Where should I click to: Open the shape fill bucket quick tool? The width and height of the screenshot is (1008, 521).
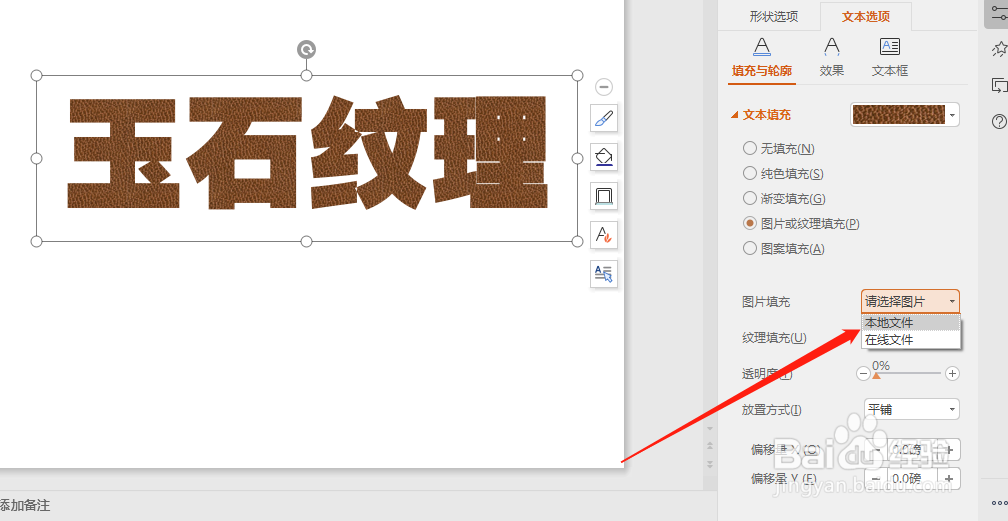coord(604,157)
